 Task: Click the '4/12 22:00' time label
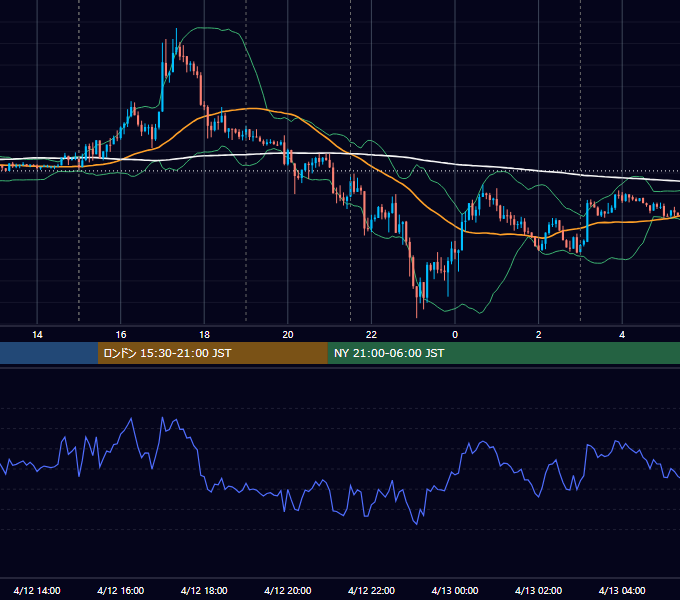pyautogui.click(x=371, y=590)
